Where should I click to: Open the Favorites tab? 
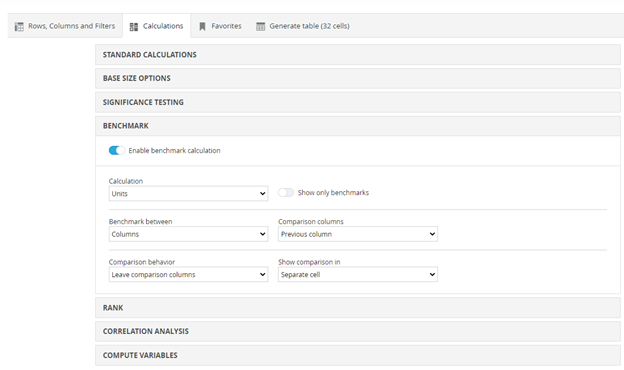220,26
